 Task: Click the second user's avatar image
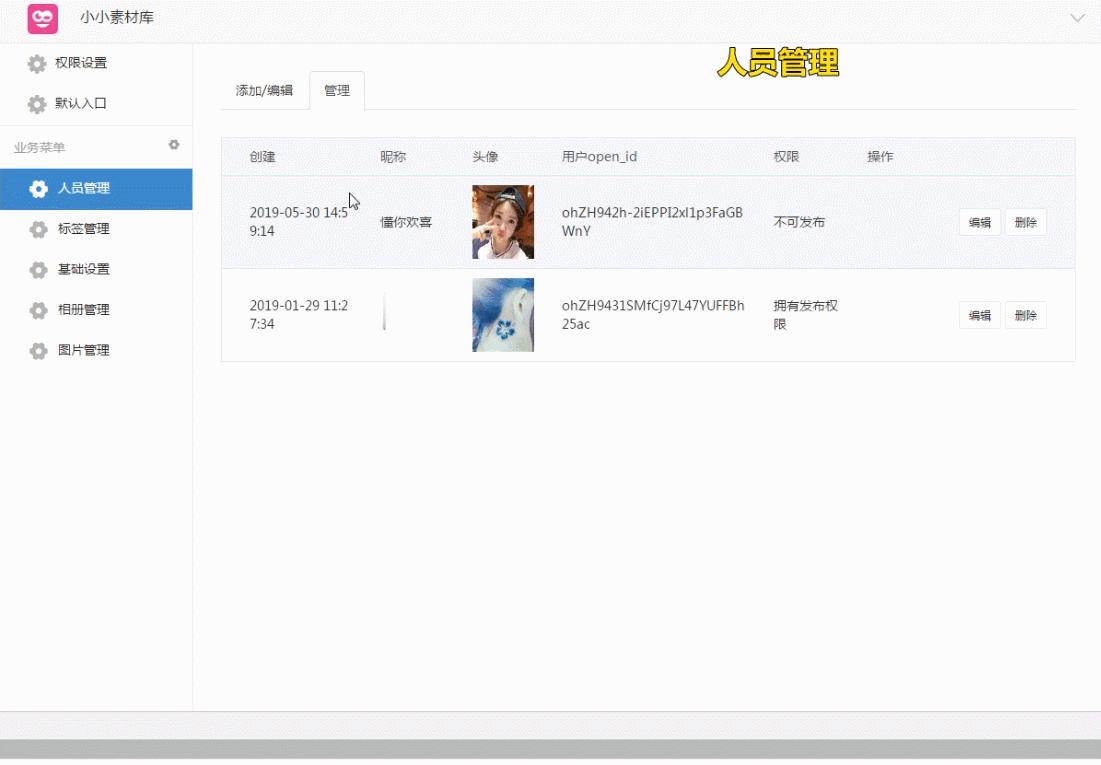[x=503, y=315]
